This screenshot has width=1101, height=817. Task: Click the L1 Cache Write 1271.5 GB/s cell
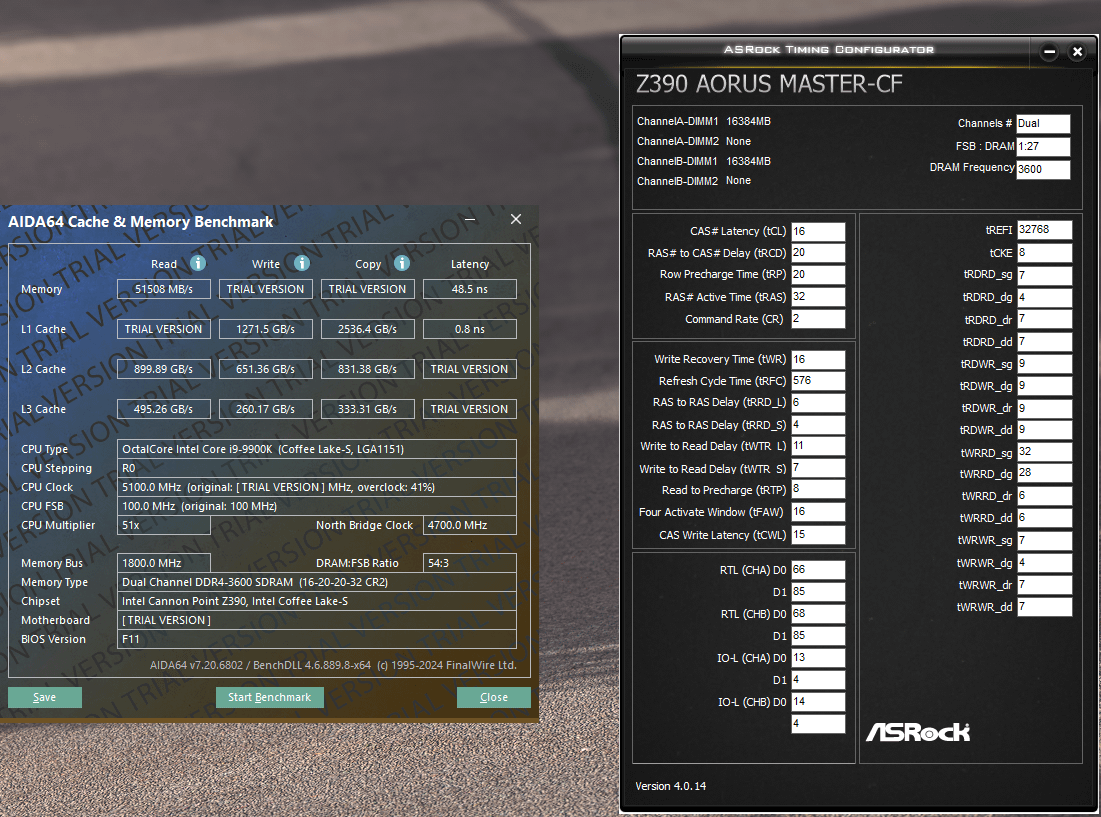(265, 329)
